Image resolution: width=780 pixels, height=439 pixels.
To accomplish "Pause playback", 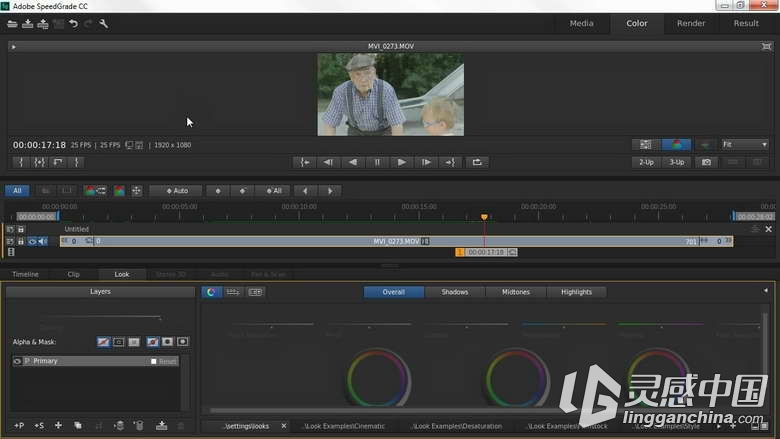I will coord(377,162).
